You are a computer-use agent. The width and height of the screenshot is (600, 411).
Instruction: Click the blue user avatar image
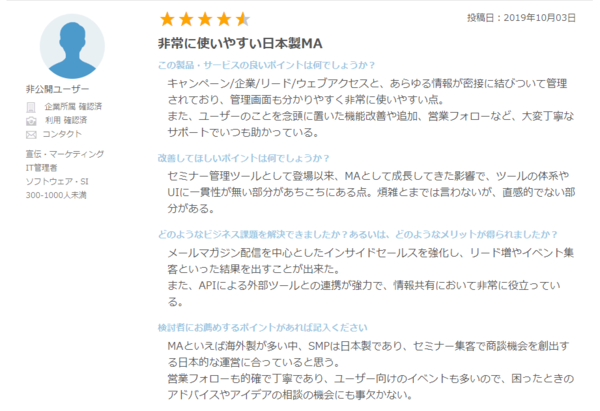tap(72, 46)
